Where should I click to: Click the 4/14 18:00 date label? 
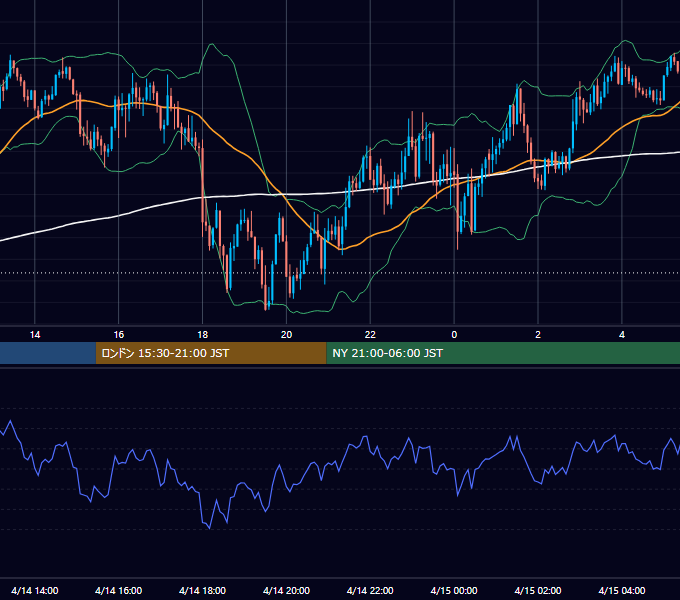(203, 590)
